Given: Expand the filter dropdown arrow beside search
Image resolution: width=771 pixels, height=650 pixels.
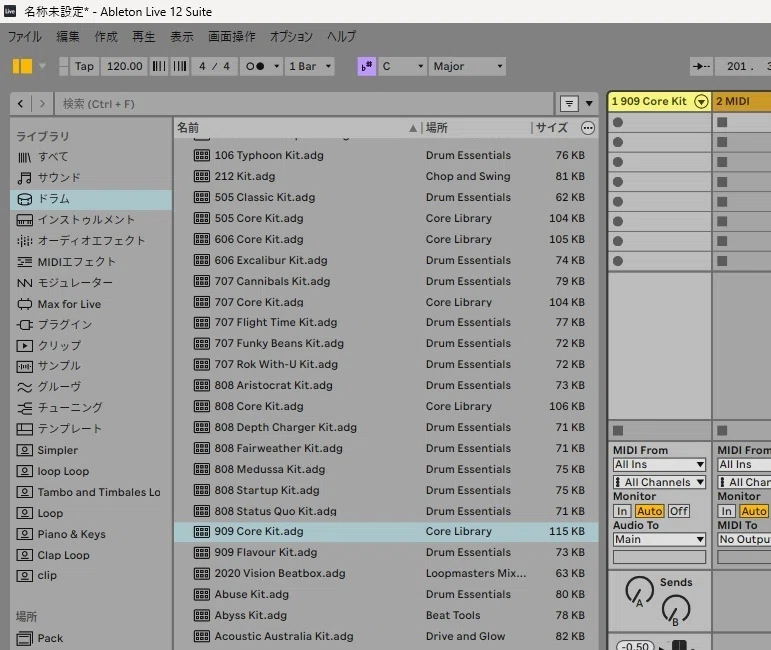Looking at the screenshot, I should point(589,104).
